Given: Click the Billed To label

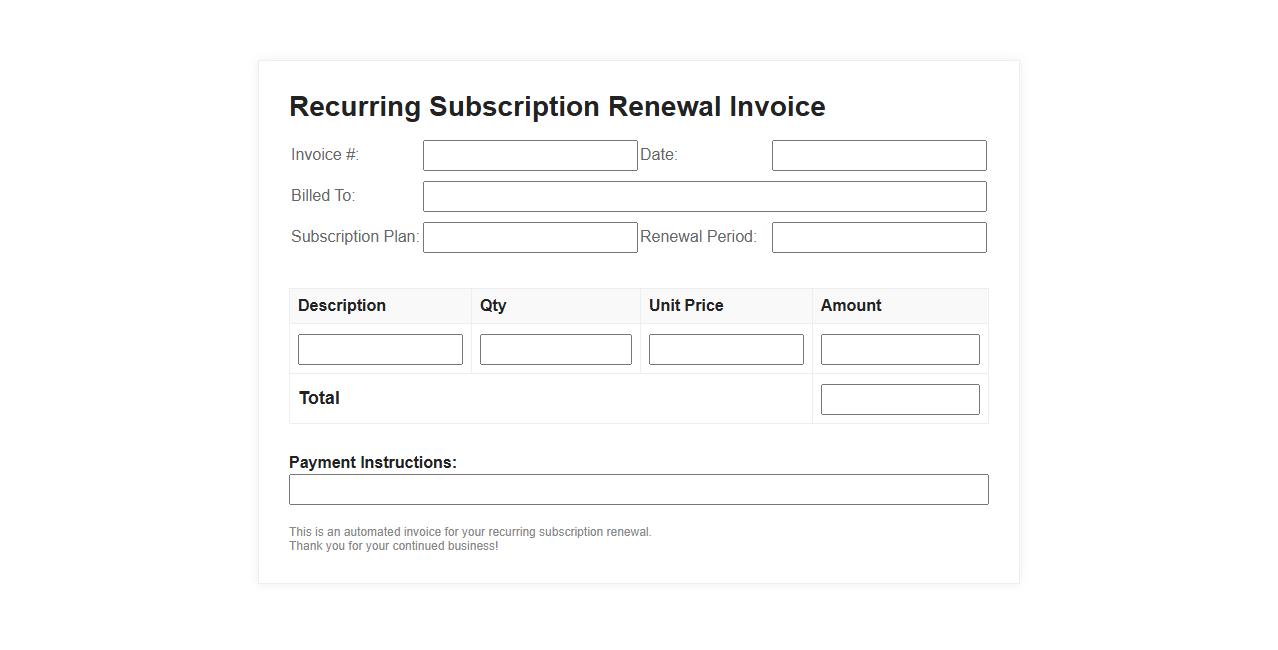Looking at the screenshot, I should point(323,196).
